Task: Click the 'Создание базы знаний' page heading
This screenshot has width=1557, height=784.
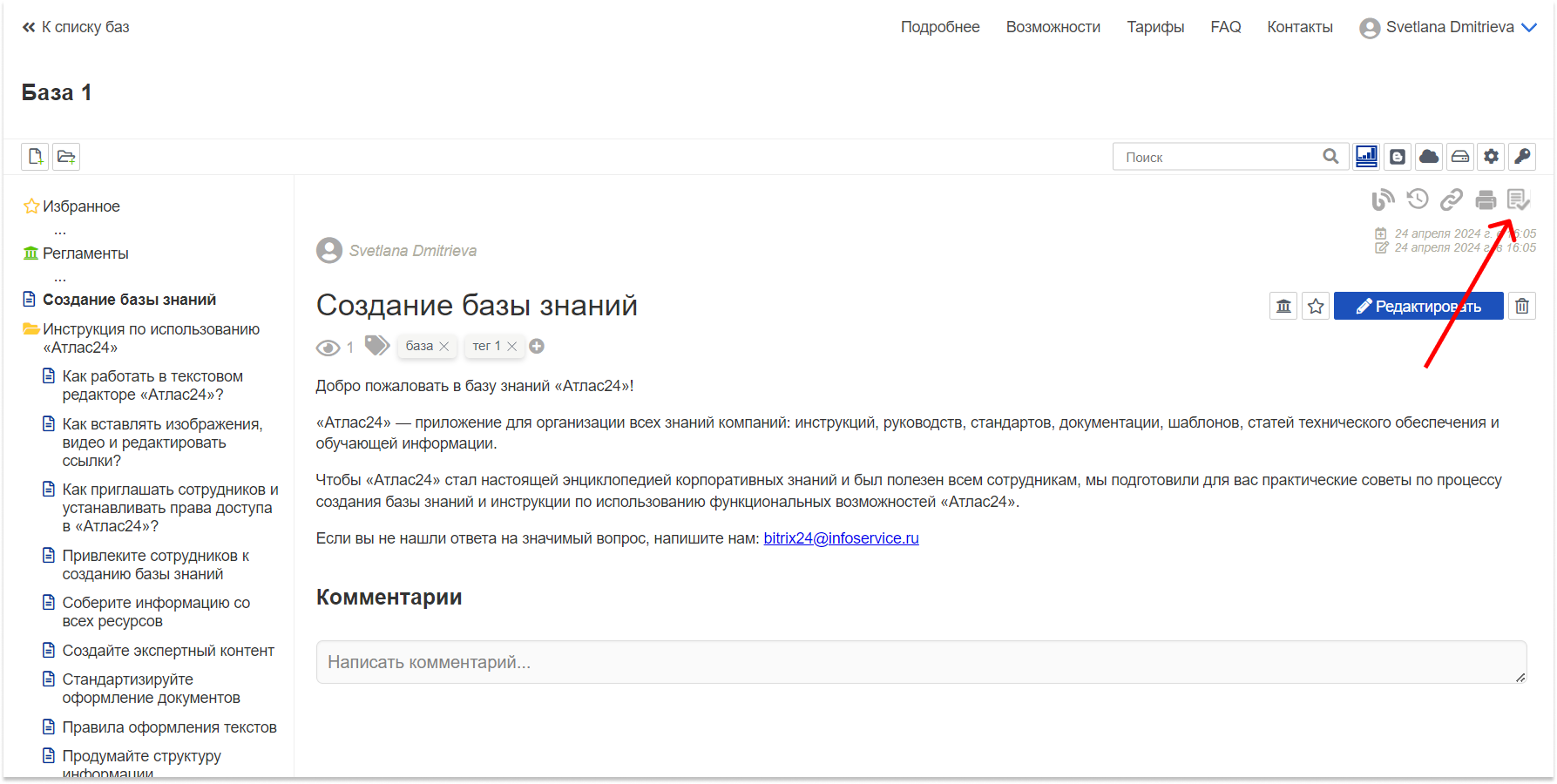Action: (x=477, y=306)
